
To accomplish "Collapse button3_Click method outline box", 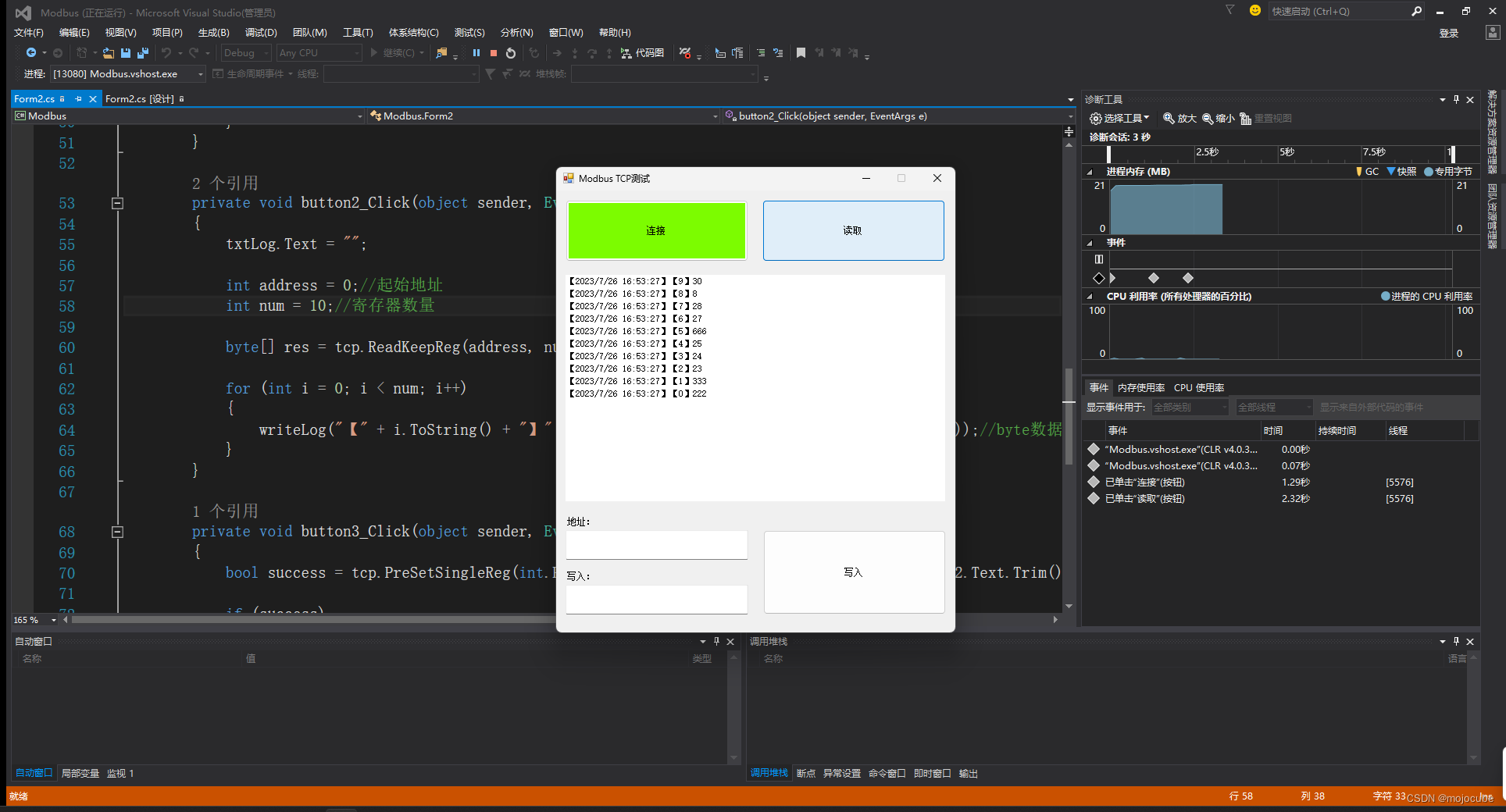I will click(117, 532).
